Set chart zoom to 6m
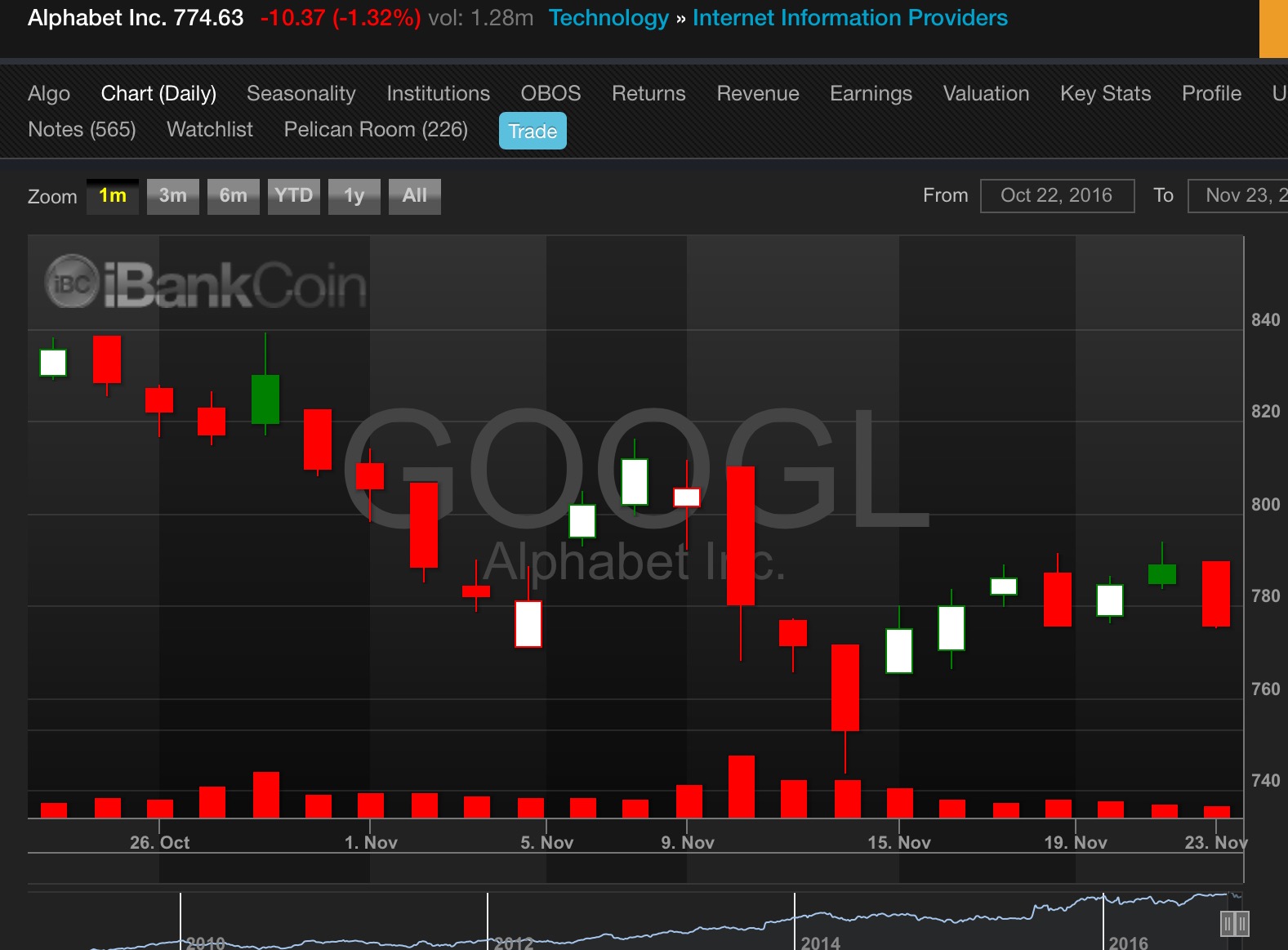The width and height of the screenshot is (1288, 950). [234, 196]
